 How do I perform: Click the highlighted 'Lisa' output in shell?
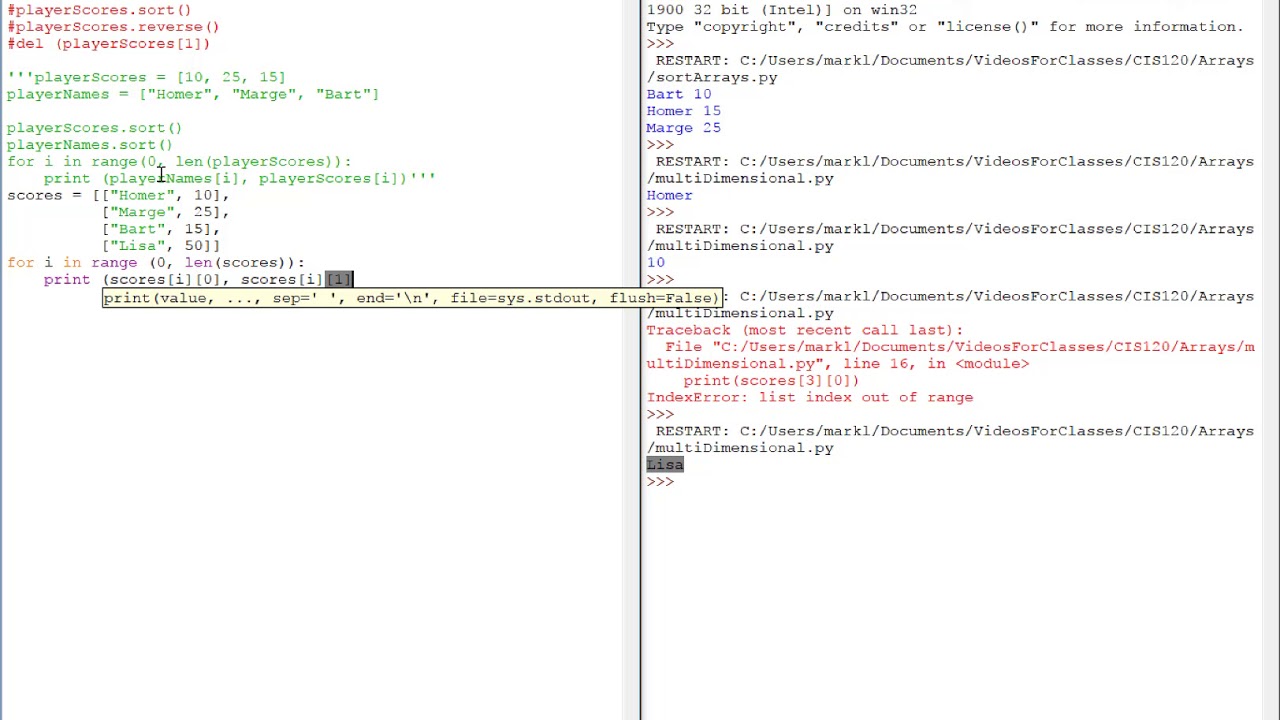tap(665, 465)
